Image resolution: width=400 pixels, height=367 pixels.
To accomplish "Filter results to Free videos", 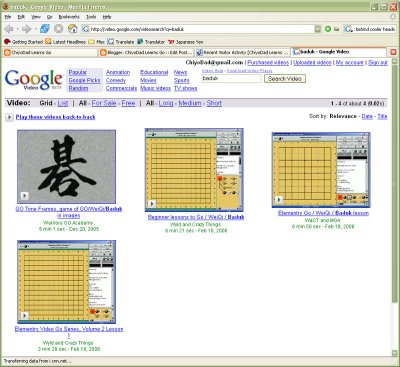I will click(x=128, y=103).
